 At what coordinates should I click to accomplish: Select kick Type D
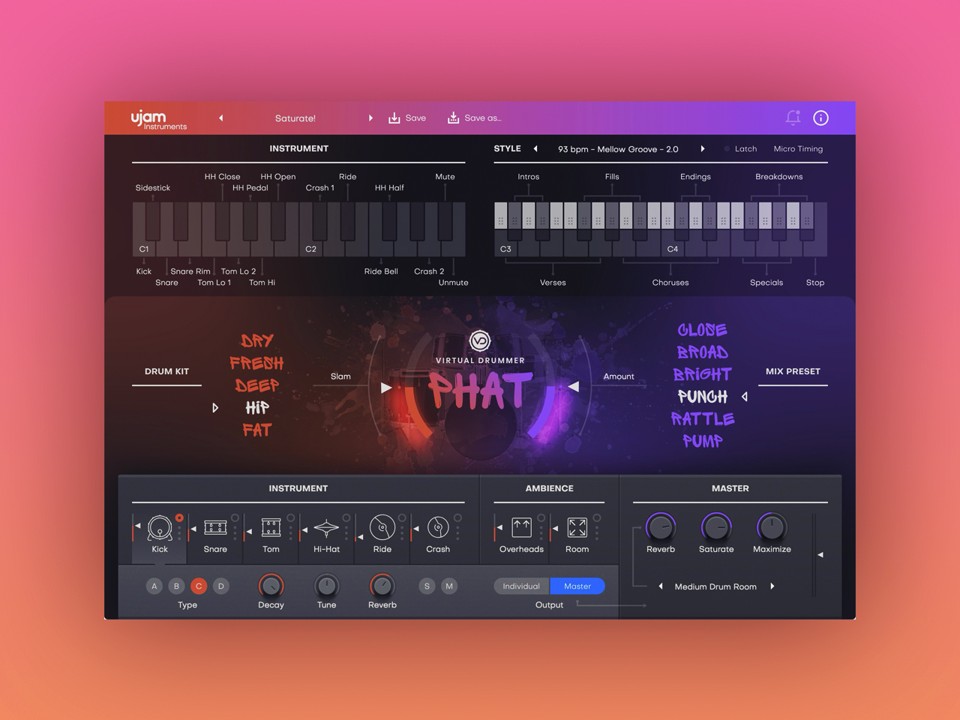coord(221,586)
